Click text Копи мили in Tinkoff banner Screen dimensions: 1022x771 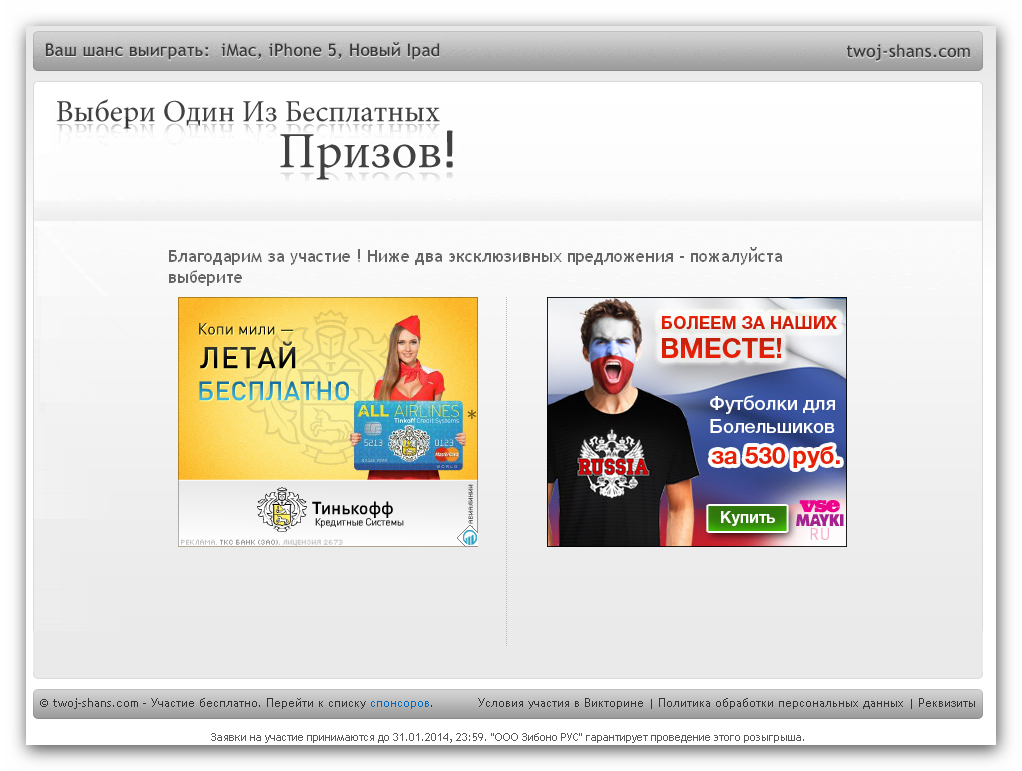pyautogui.click(x=245, y=330)
